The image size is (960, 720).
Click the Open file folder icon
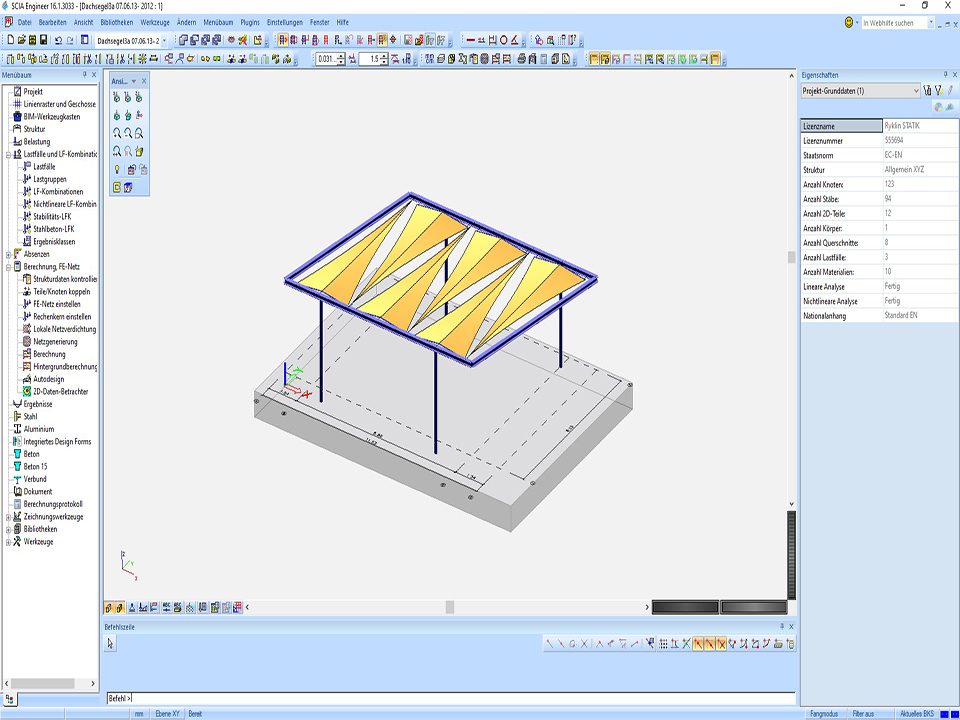(x=21, y=40)
